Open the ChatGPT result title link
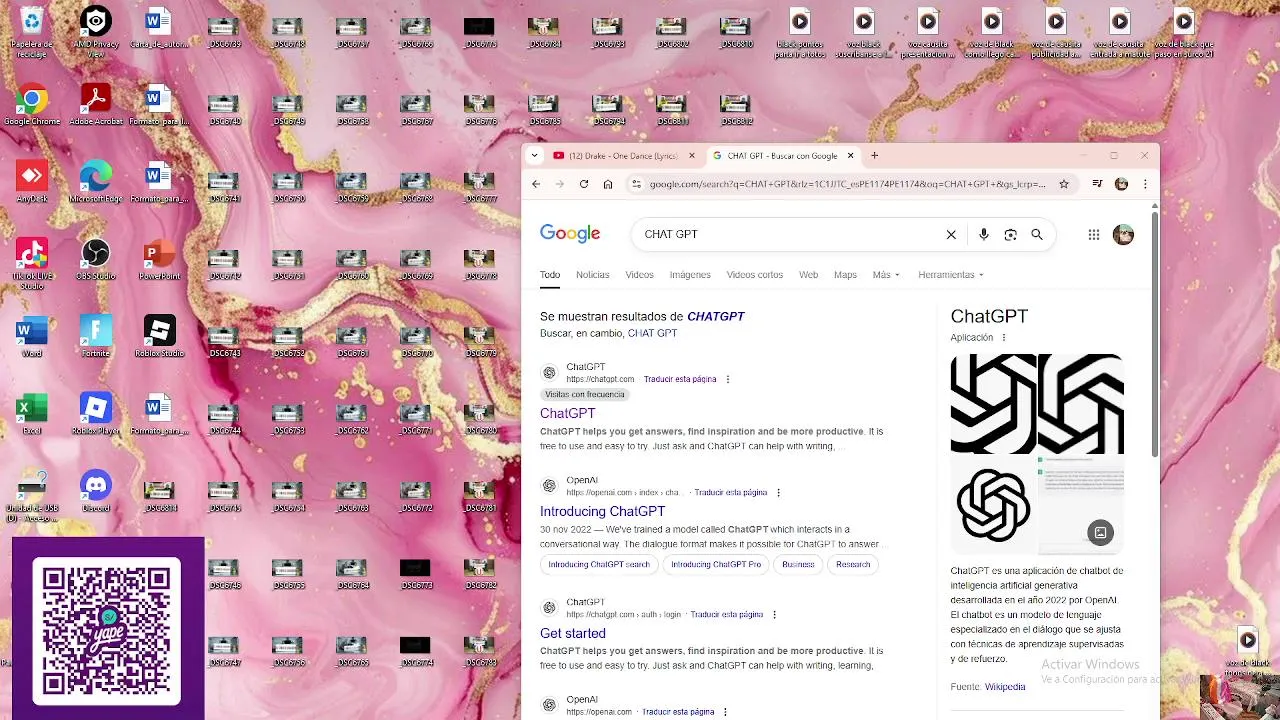The width and height of the screenshot is (1280, 720). coord(567,413)
